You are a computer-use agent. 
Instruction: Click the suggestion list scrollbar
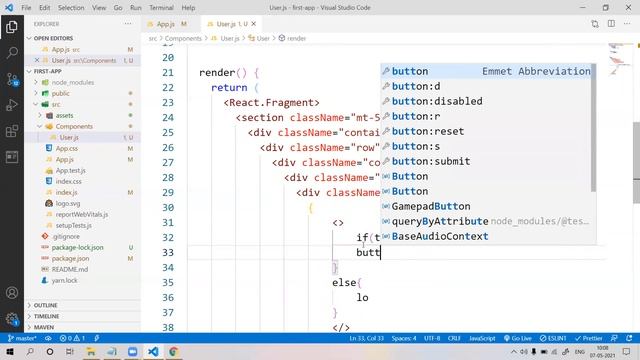pos(593,128)
